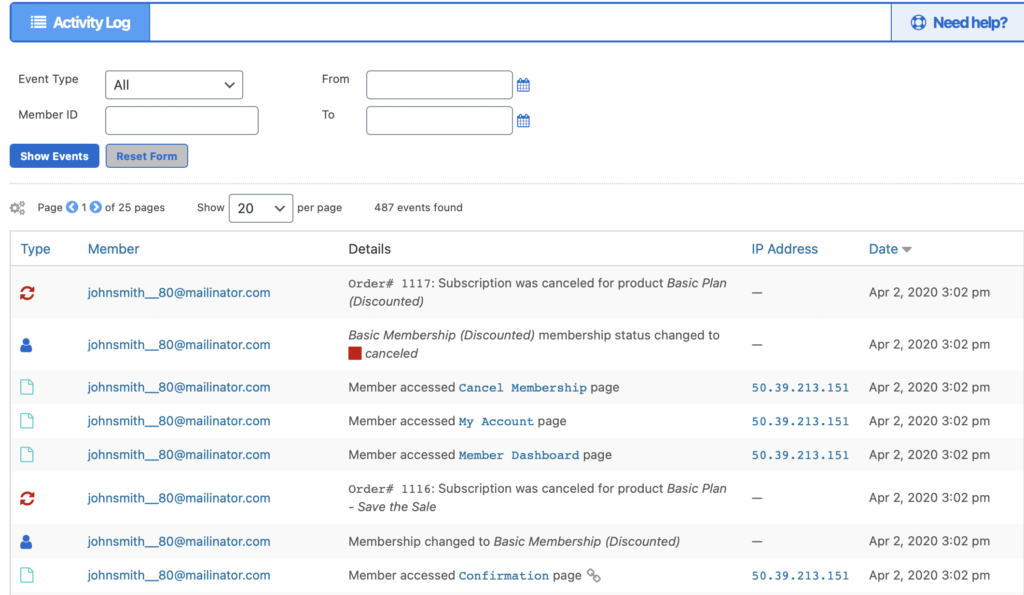
Task: Click the user icon in status changed to canceled row
Action: tap(26, 345)
